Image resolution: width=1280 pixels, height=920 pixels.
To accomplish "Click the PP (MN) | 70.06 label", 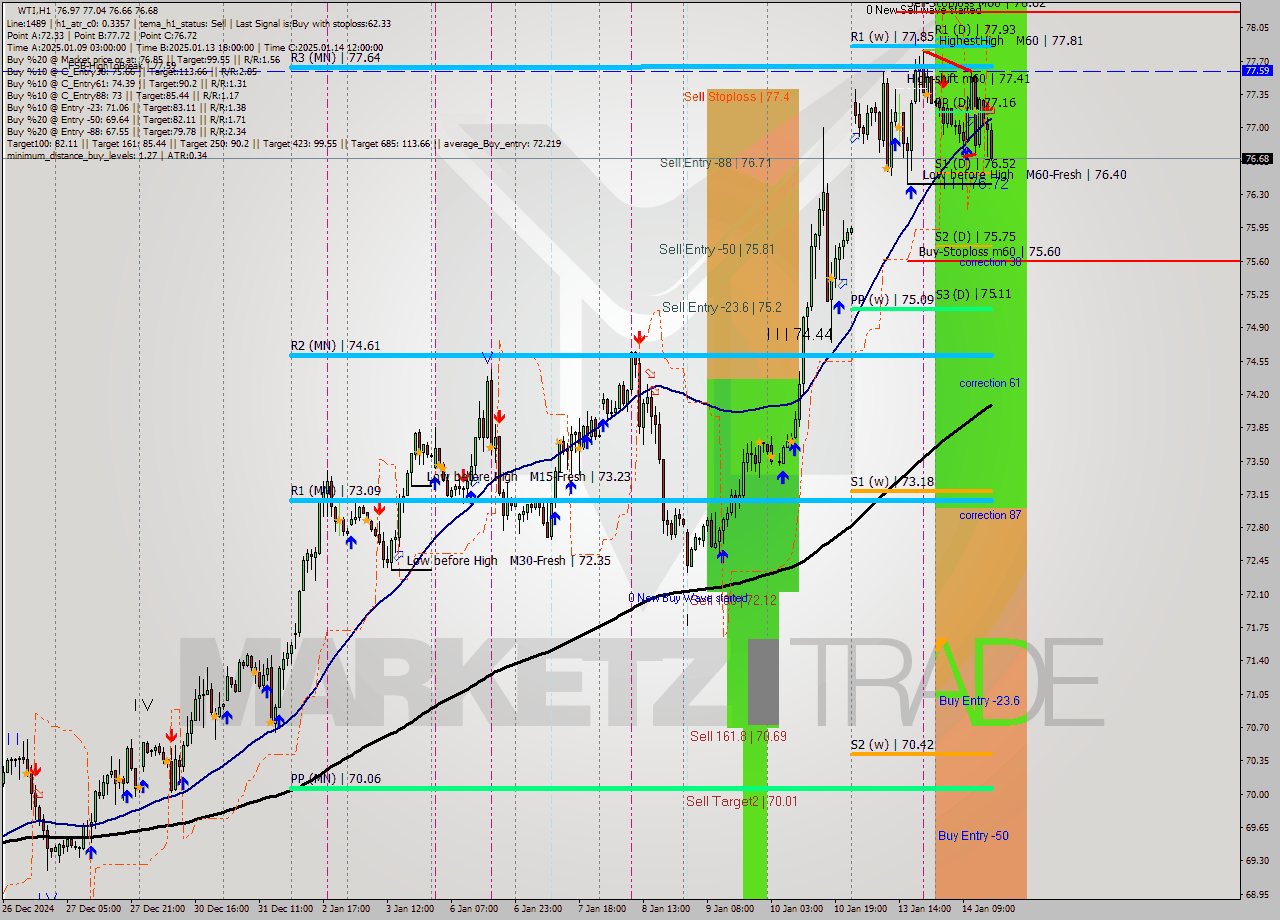I will click(335, 779).
